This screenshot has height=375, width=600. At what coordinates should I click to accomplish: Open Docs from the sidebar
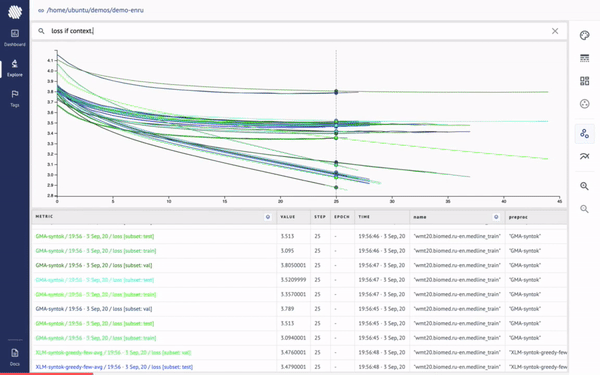pos(15,357)
